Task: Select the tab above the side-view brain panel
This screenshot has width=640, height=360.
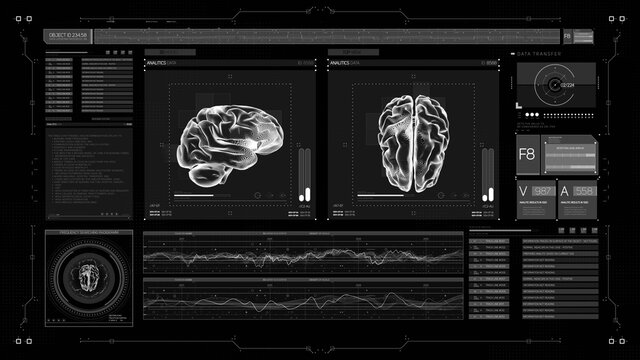Action: click(170, 52)
